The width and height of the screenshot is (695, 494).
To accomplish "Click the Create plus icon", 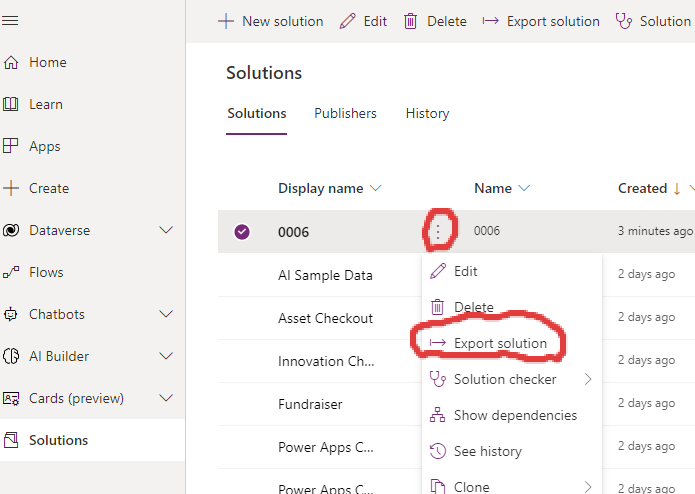I will (12, 188).
